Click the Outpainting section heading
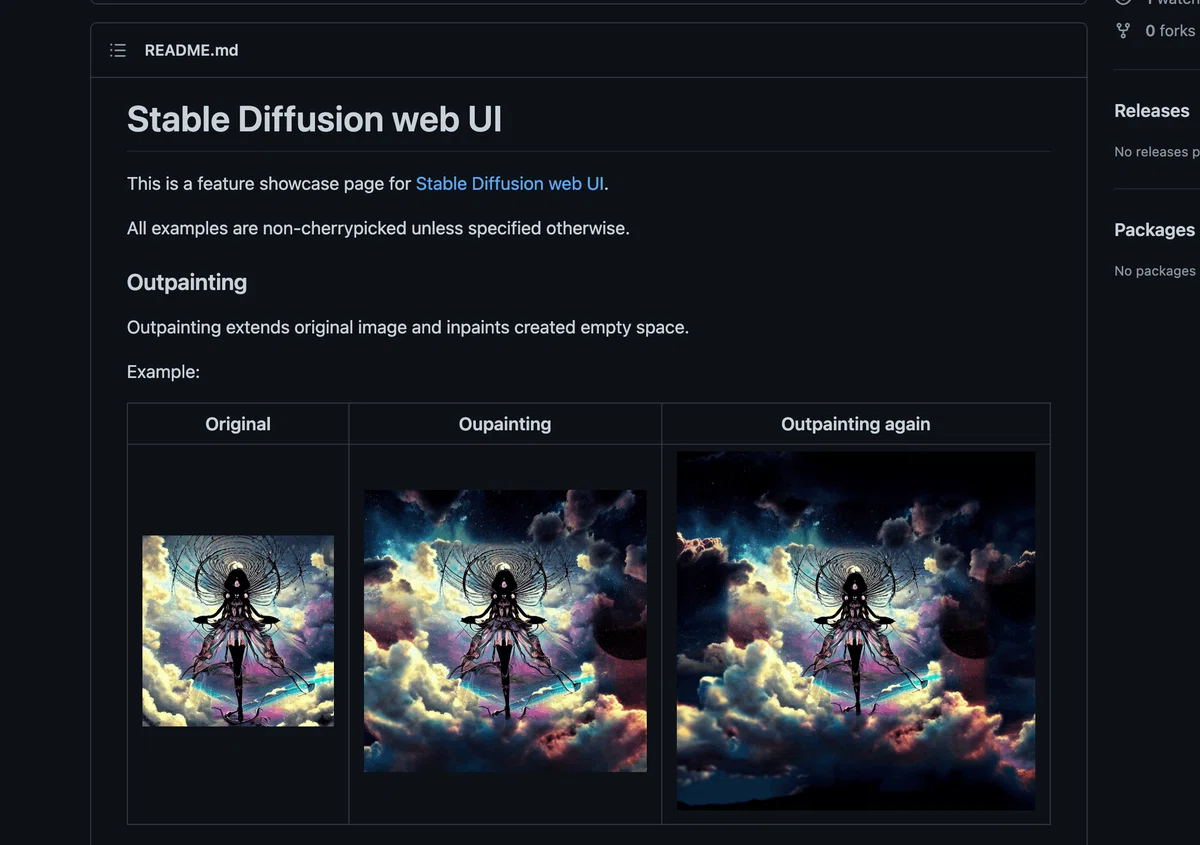1200x845 pixels. [187, 283]
